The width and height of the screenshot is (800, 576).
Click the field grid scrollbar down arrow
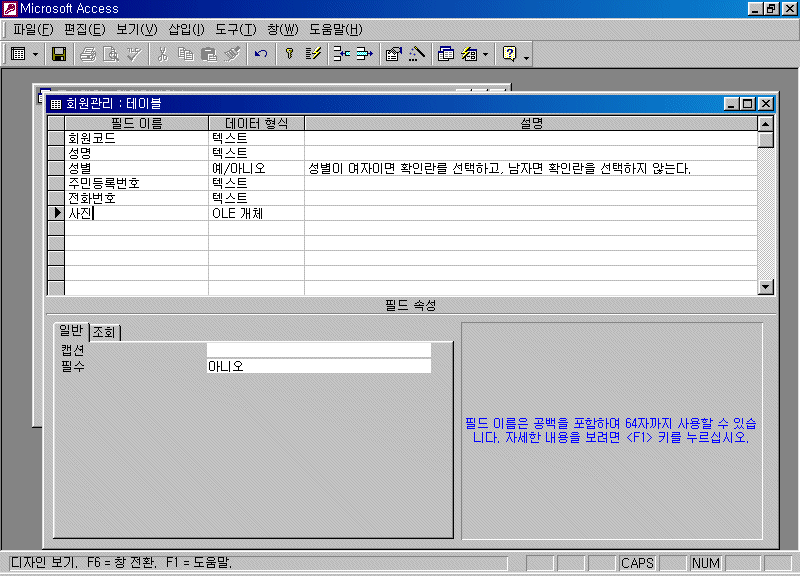(x=765, y=287)
